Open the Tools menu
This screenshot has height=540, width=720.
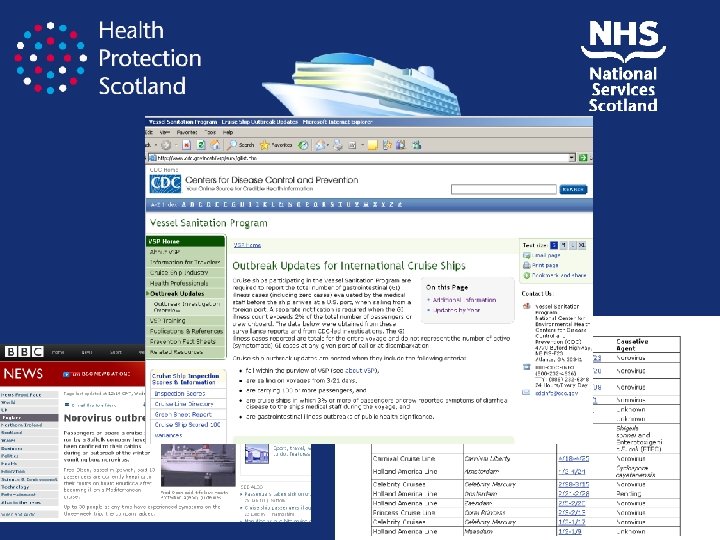pyautogui.click(x=210, y=132)
